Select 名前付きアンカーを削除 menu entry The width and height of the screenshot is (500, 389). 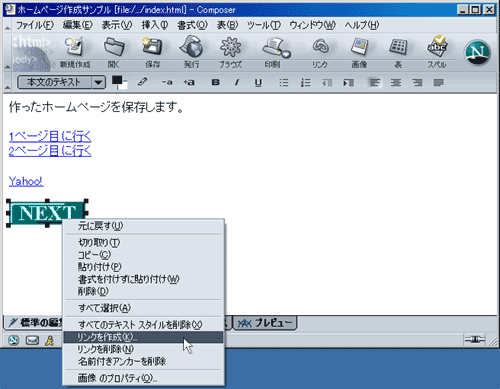click(x=143, y=361)
